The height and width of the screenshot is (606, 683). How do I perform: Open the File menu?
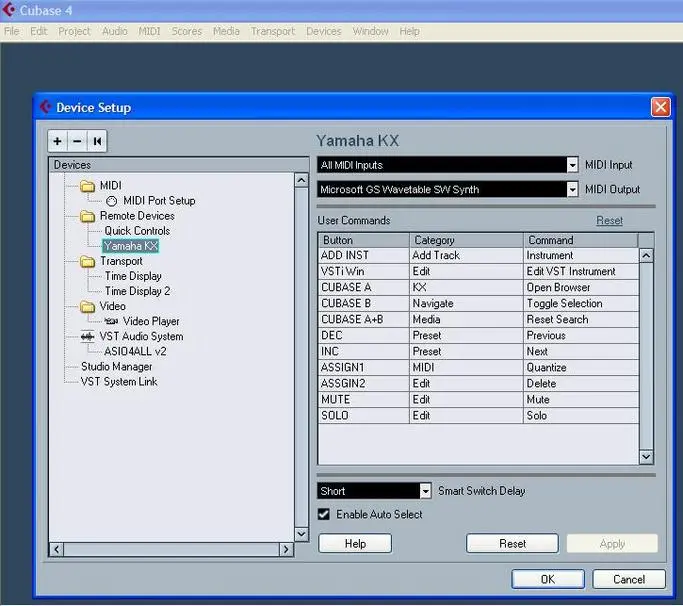point(12,31)
